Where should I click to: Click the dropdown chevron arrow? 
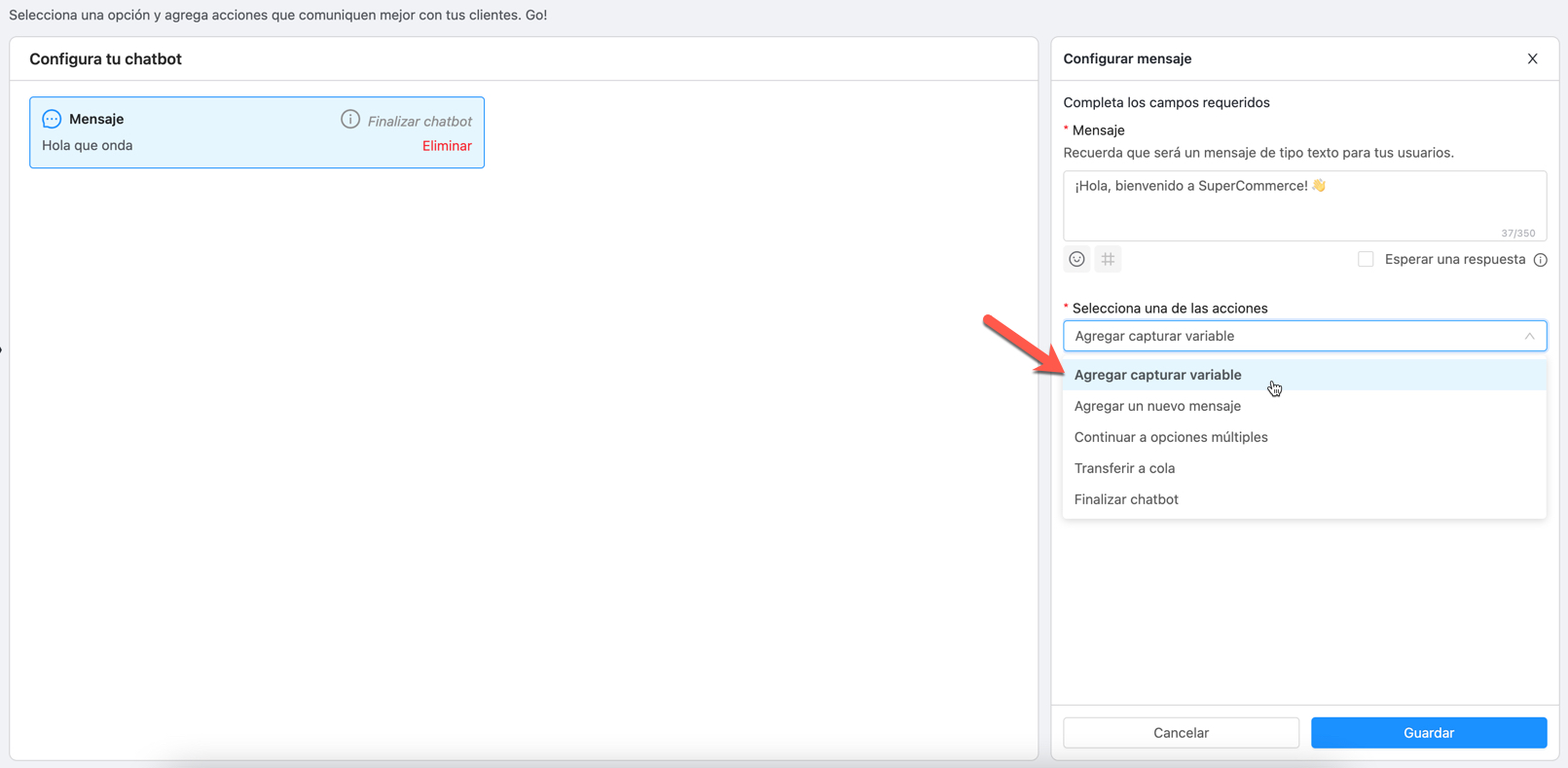[x=1529, y=336]
